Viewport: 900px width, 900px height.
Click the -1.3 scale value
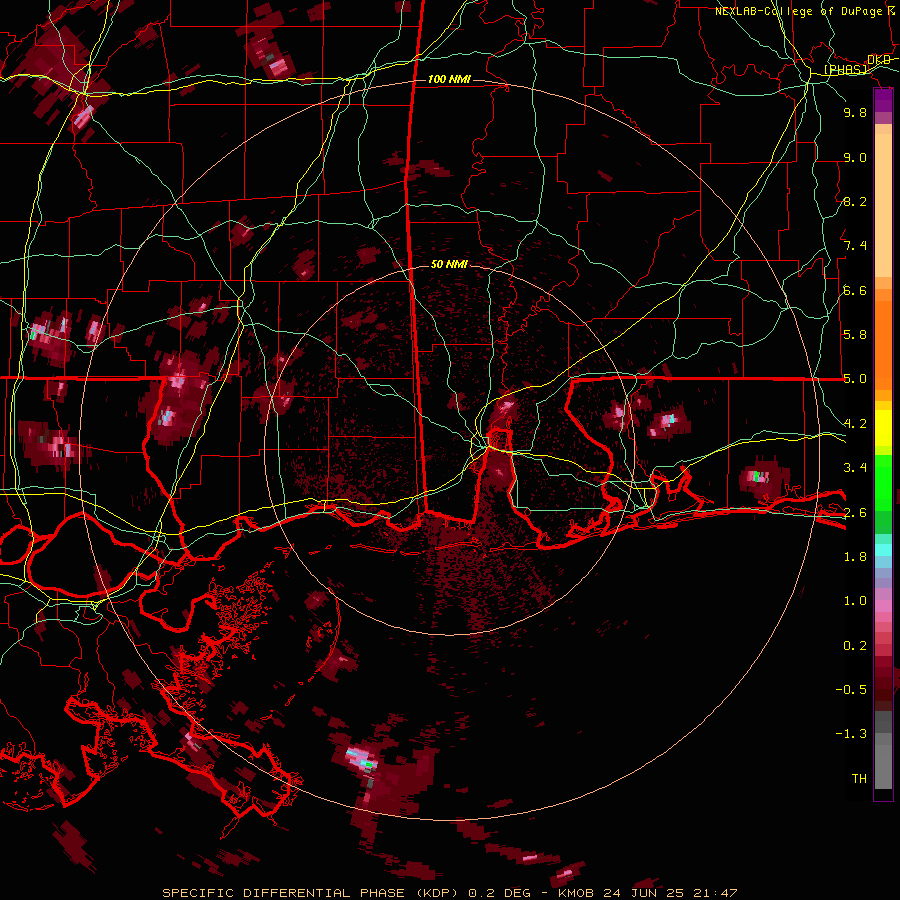point(851,734)
